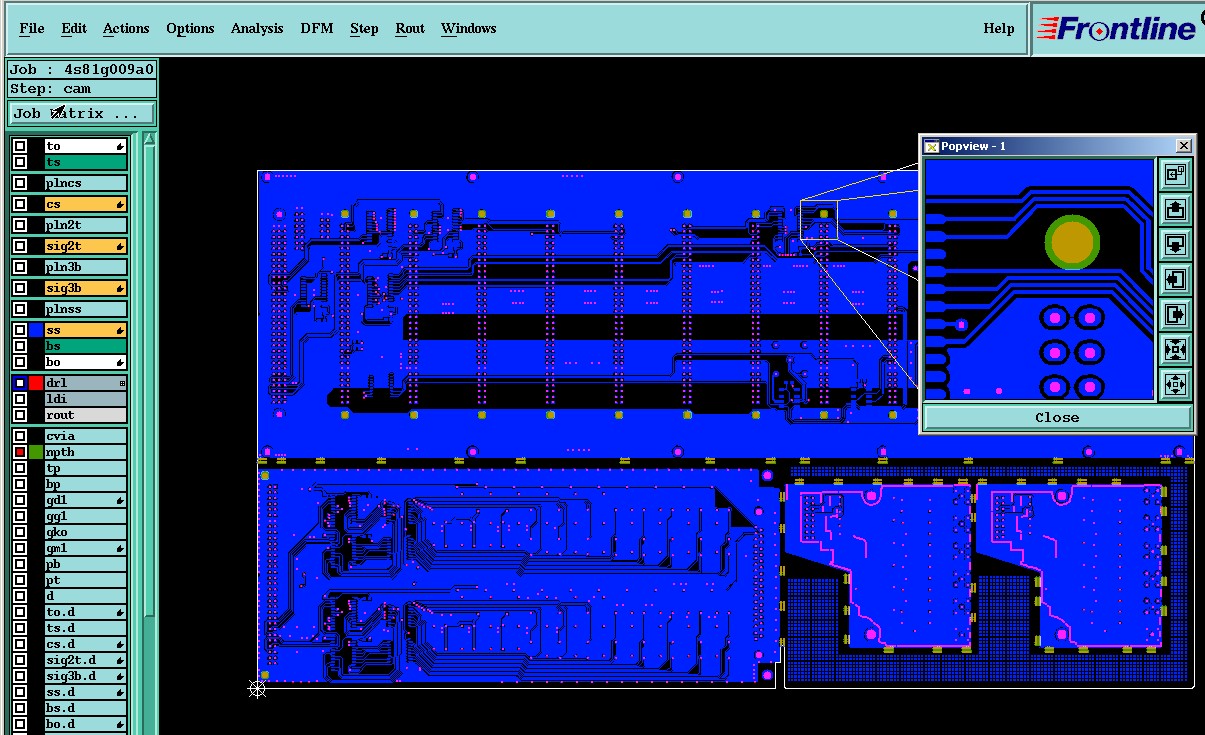Click the Popview title bar window icon

[x=931, y=146]
